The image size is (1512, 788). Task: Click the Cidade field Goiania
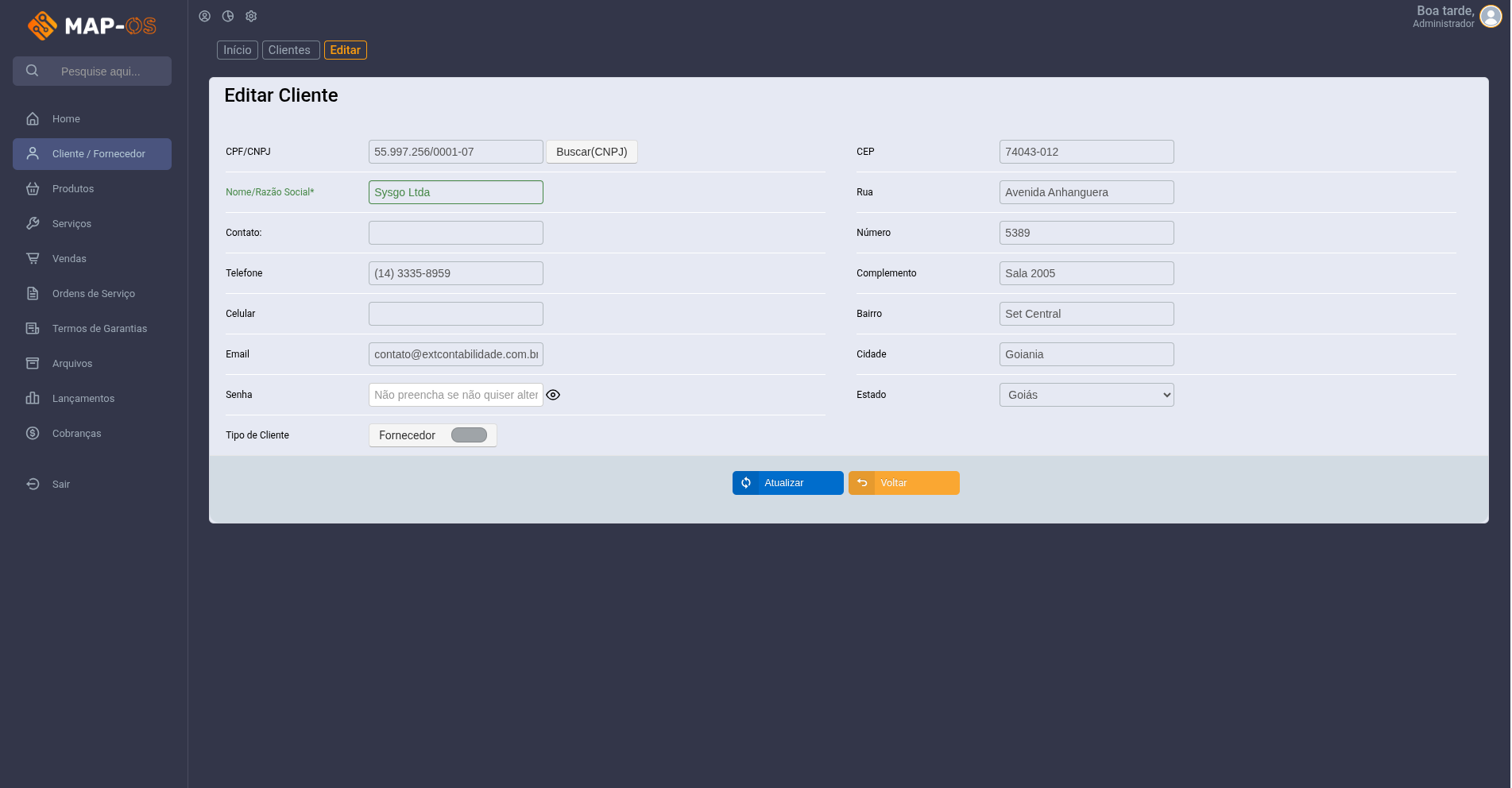click(1086, 354)
